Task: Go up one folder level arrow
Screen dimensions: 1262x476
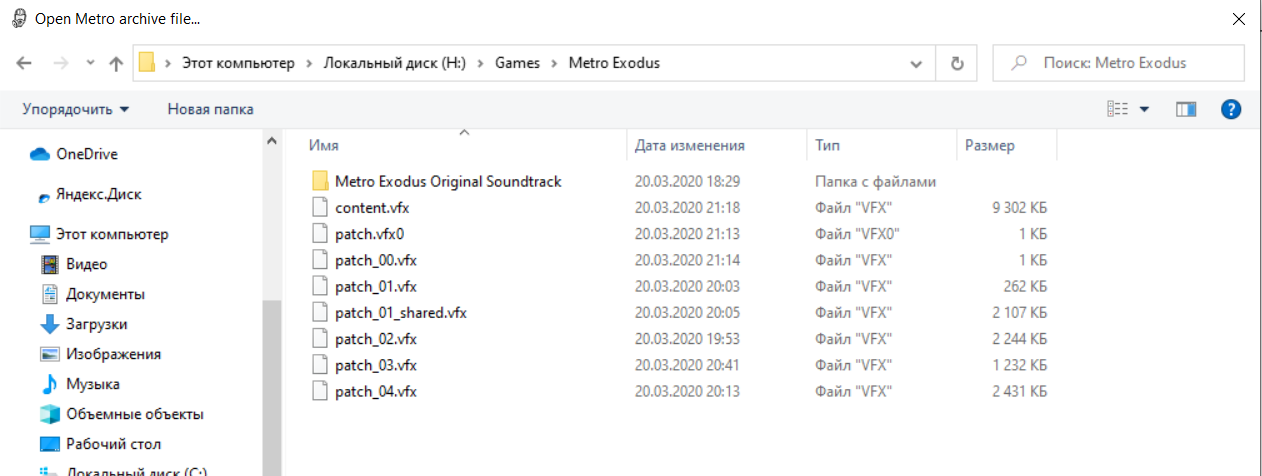Action: 116,63
